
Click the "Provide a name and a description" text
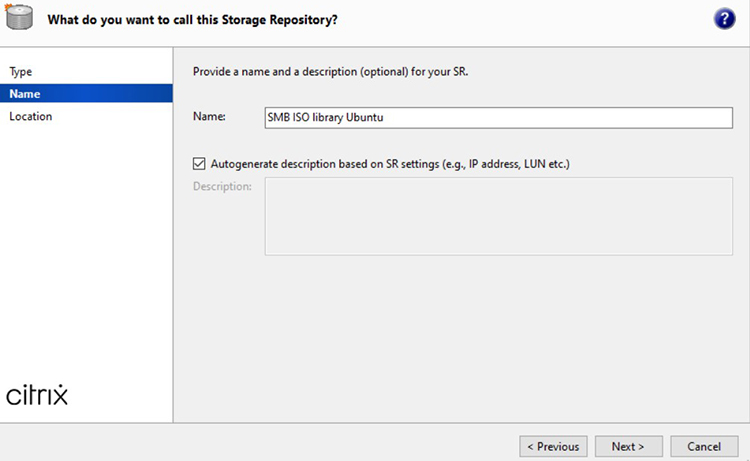[x=330, y=72]
